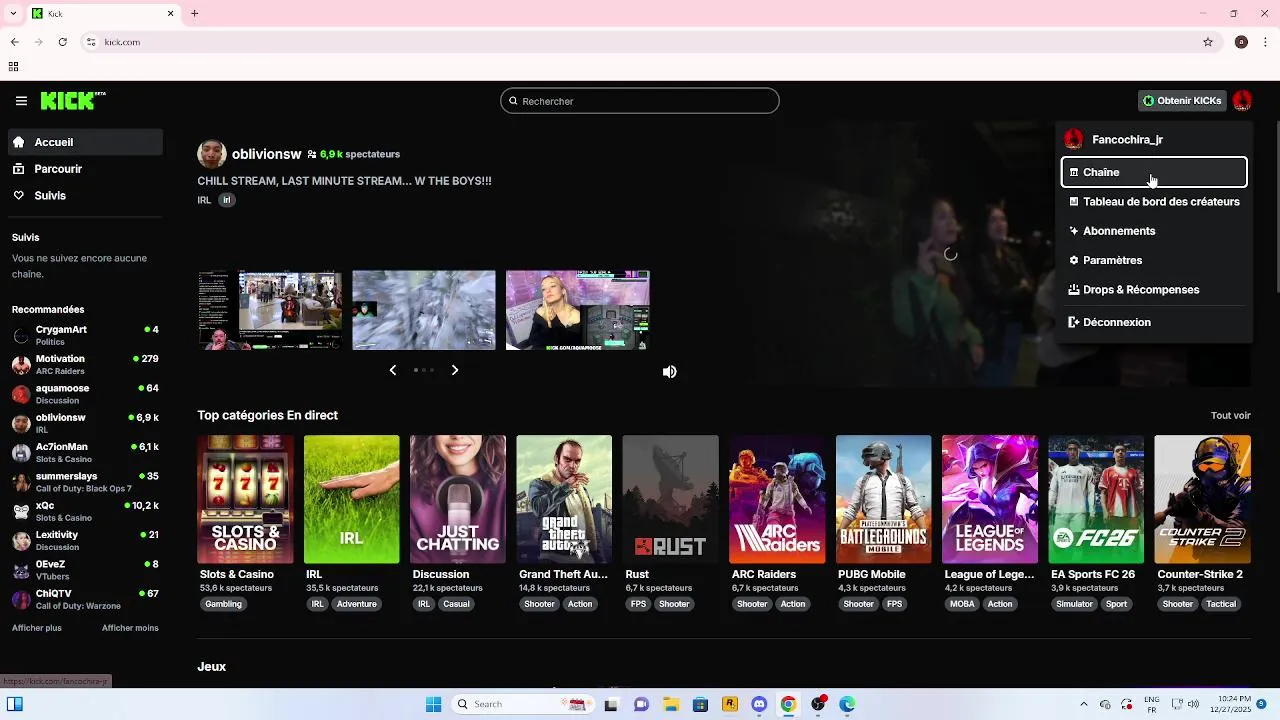Open summerslays in recommended list
Viewport: 1280px width, 720px height.
85,482
